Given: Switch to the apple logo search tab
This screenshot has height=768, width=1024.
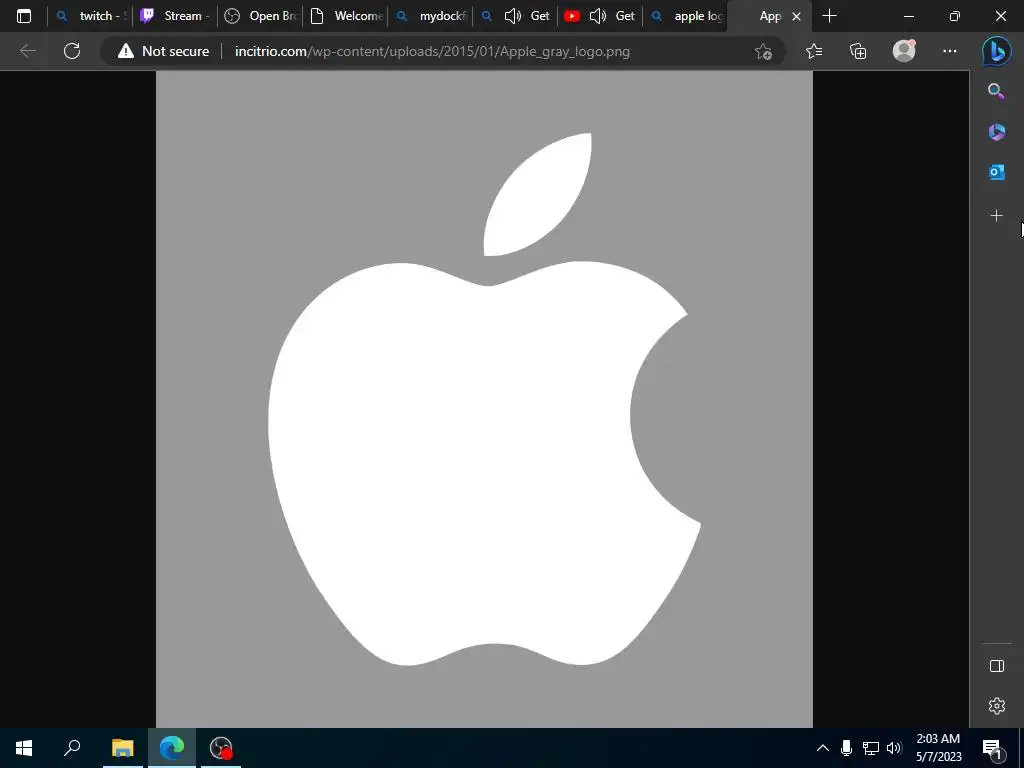Looking at the screenshot, I should 685,16.
